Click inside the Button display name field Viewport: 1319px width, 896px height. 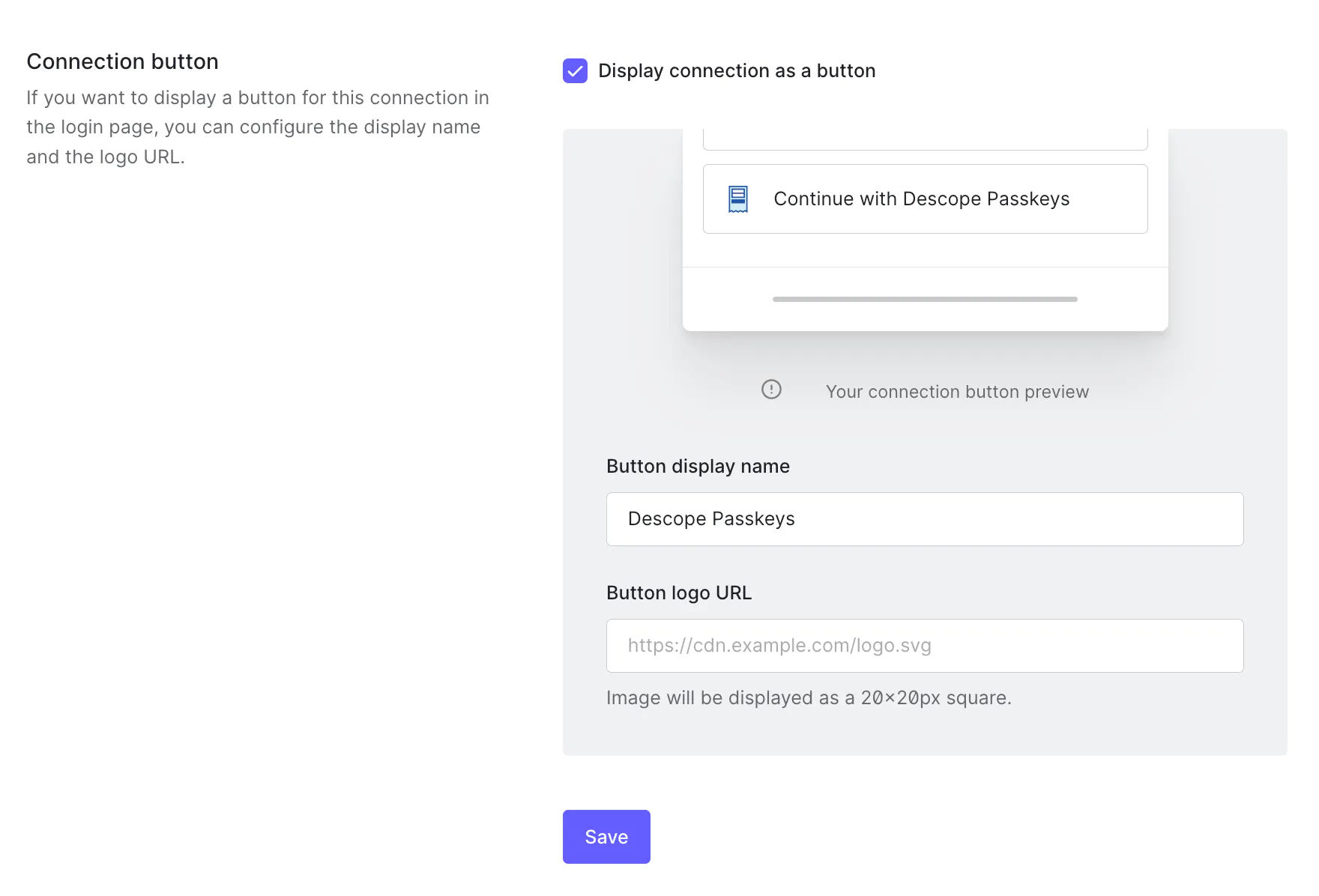[x=925, y=518]
